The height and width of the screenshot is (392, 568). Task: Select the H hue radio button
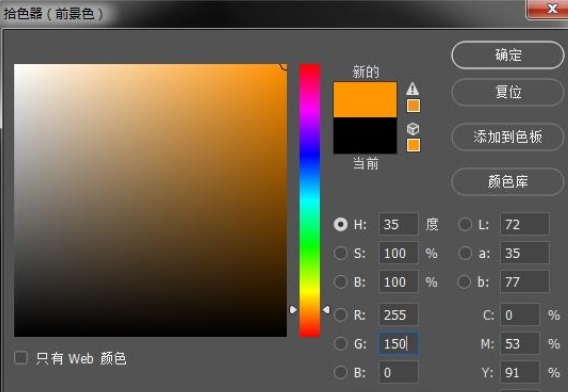341,224
